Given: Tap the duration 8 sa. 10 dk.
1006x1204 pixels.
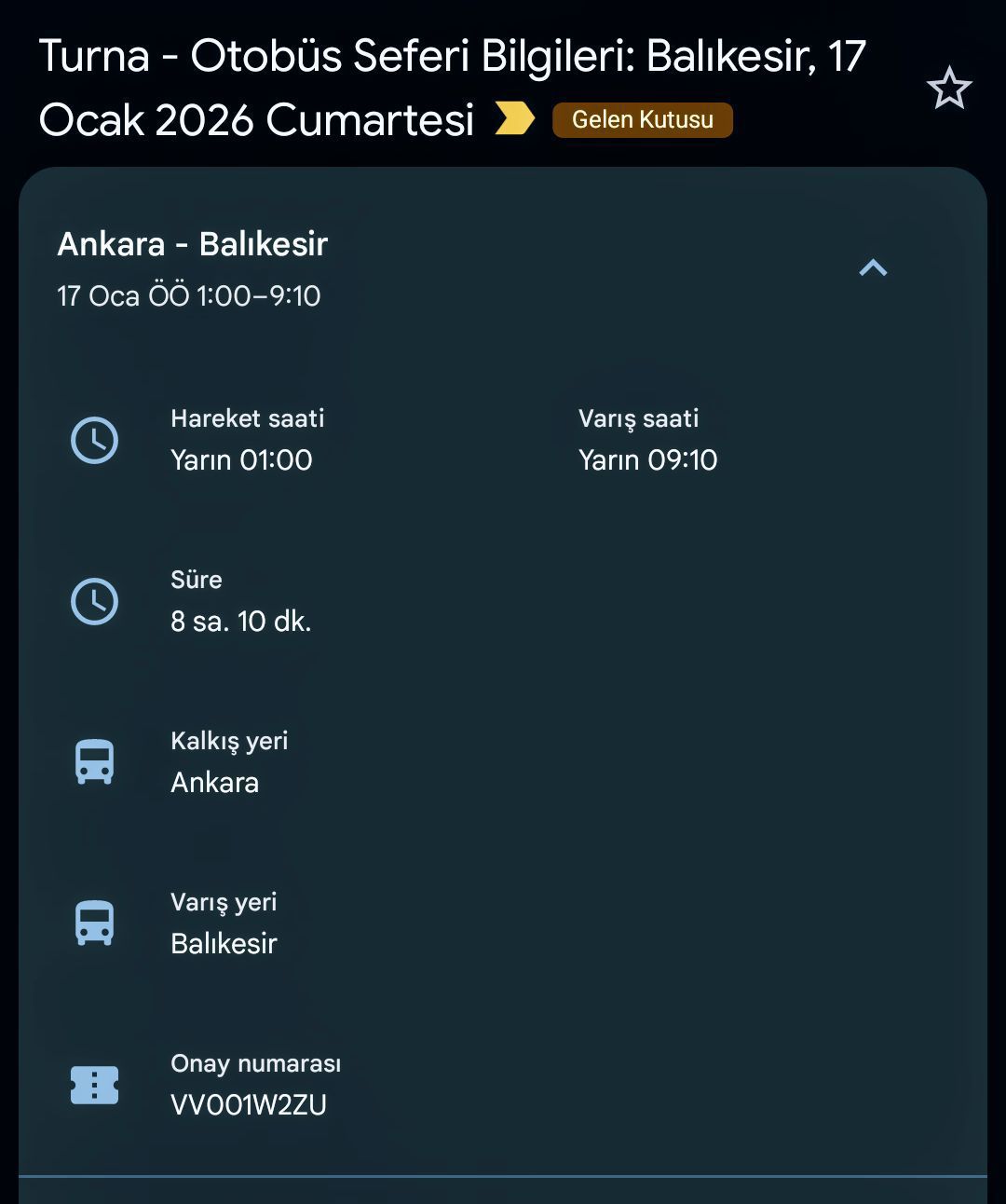Looking at the screenshot, I should [x=240, y=621].
